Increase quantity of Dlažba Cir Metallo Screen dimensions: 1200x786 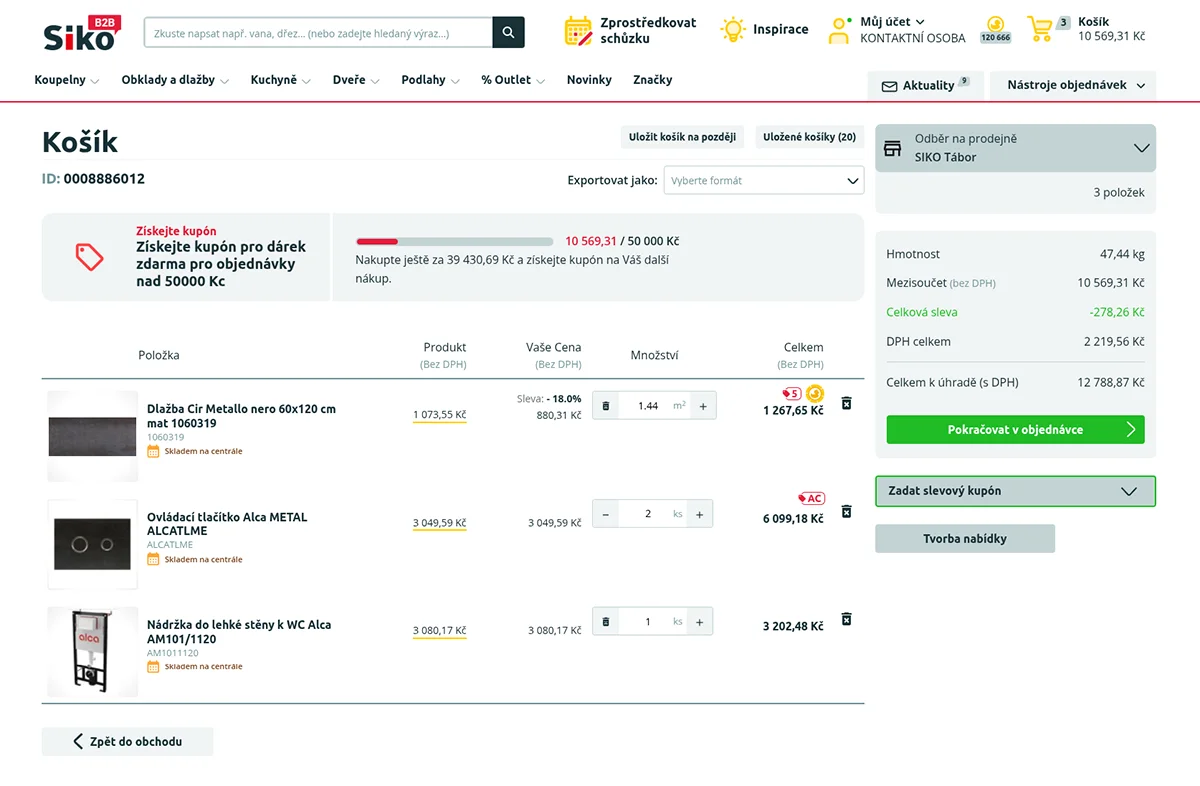tap(703, 406)
